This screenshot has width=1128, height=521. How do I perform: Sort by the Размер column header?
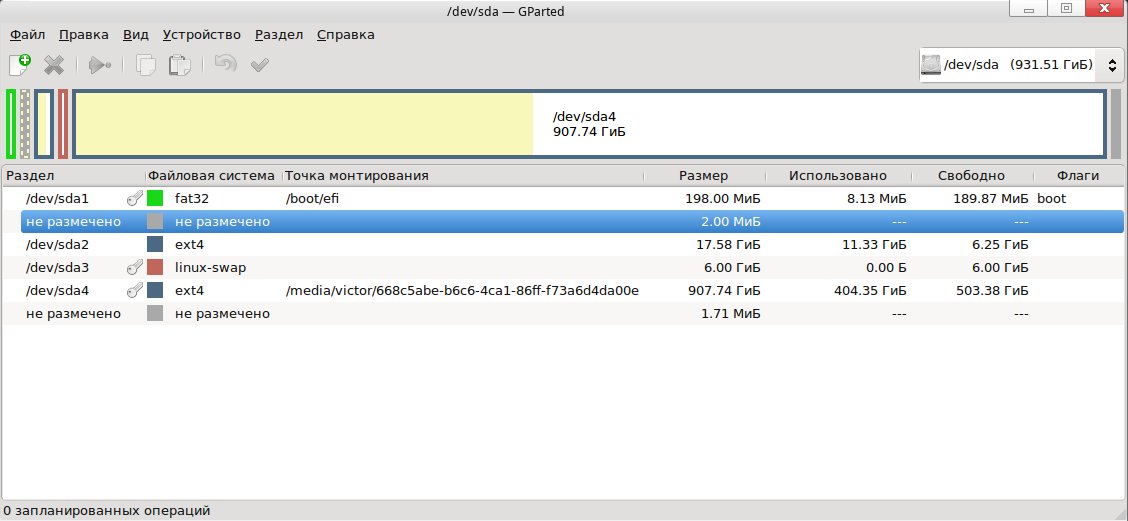703,175
